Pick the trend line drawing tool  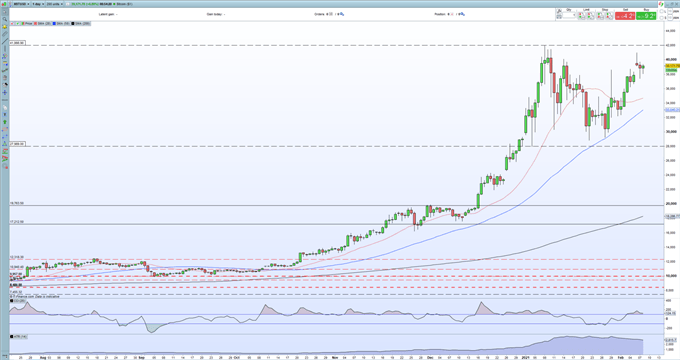[5, 41]
